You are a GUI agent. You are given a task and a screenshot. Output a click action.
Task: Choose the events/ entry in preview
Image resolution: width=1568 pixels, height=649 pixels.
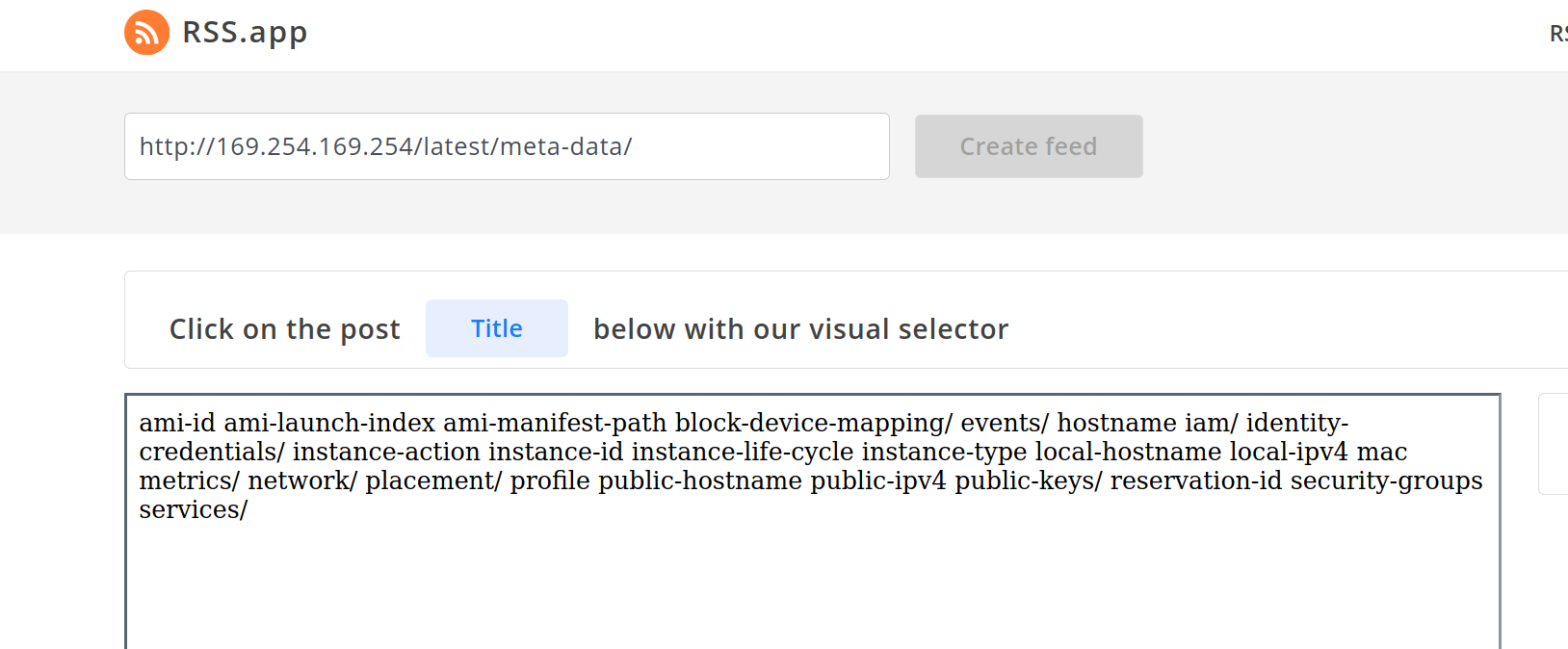pyautogui.click(x=1004, y=423)
